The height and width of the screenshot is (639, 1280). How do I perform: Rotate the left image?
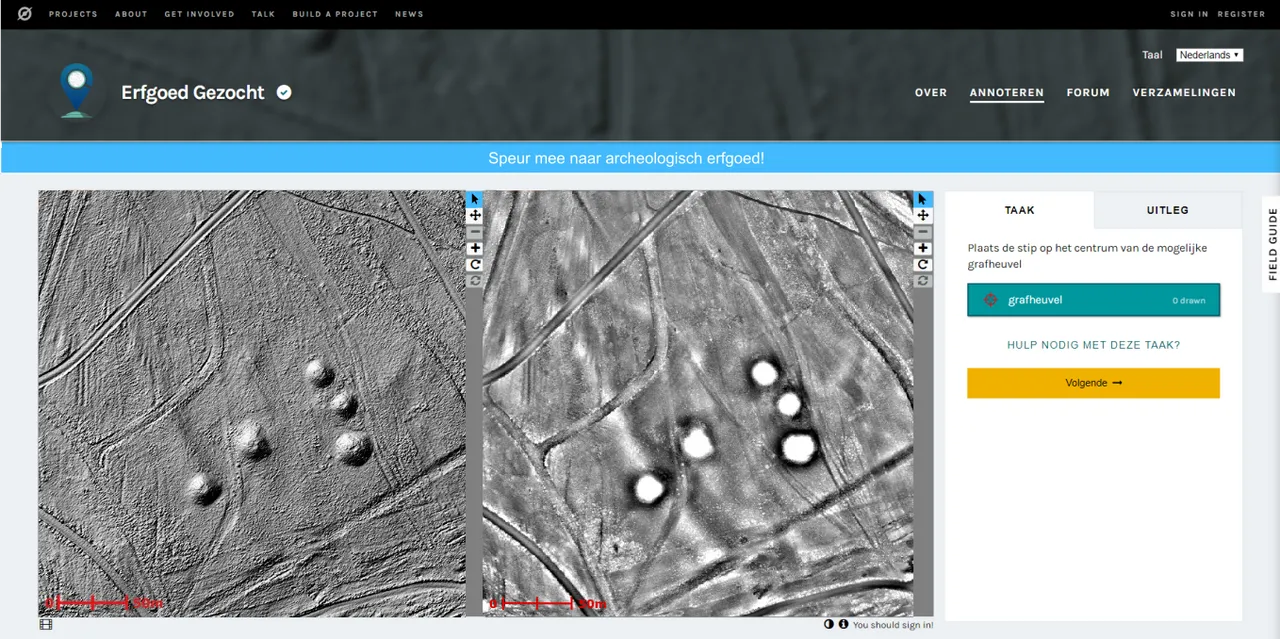pyautogui.click(x=475, y=264)
